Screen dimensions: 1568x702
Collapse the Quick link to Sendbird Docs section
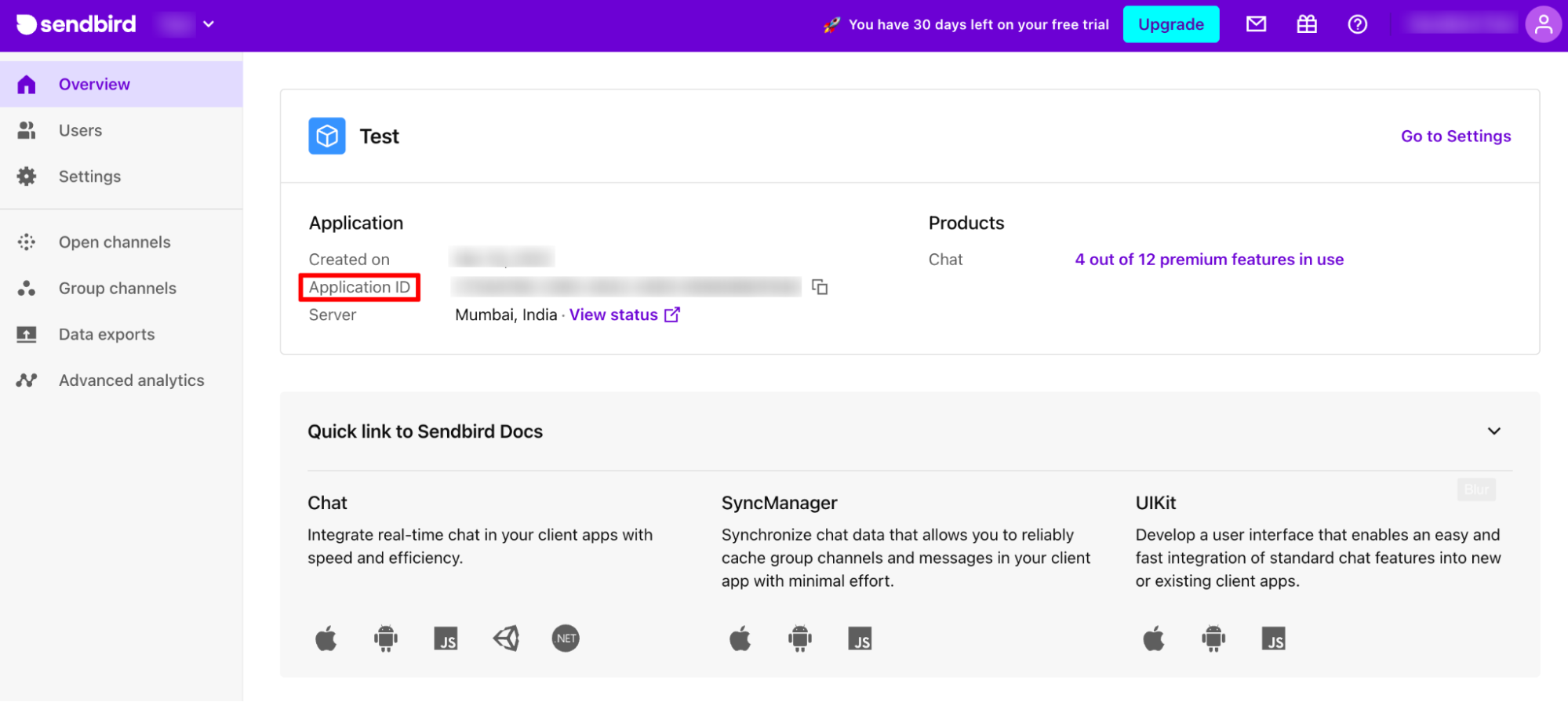point(1494,431)
